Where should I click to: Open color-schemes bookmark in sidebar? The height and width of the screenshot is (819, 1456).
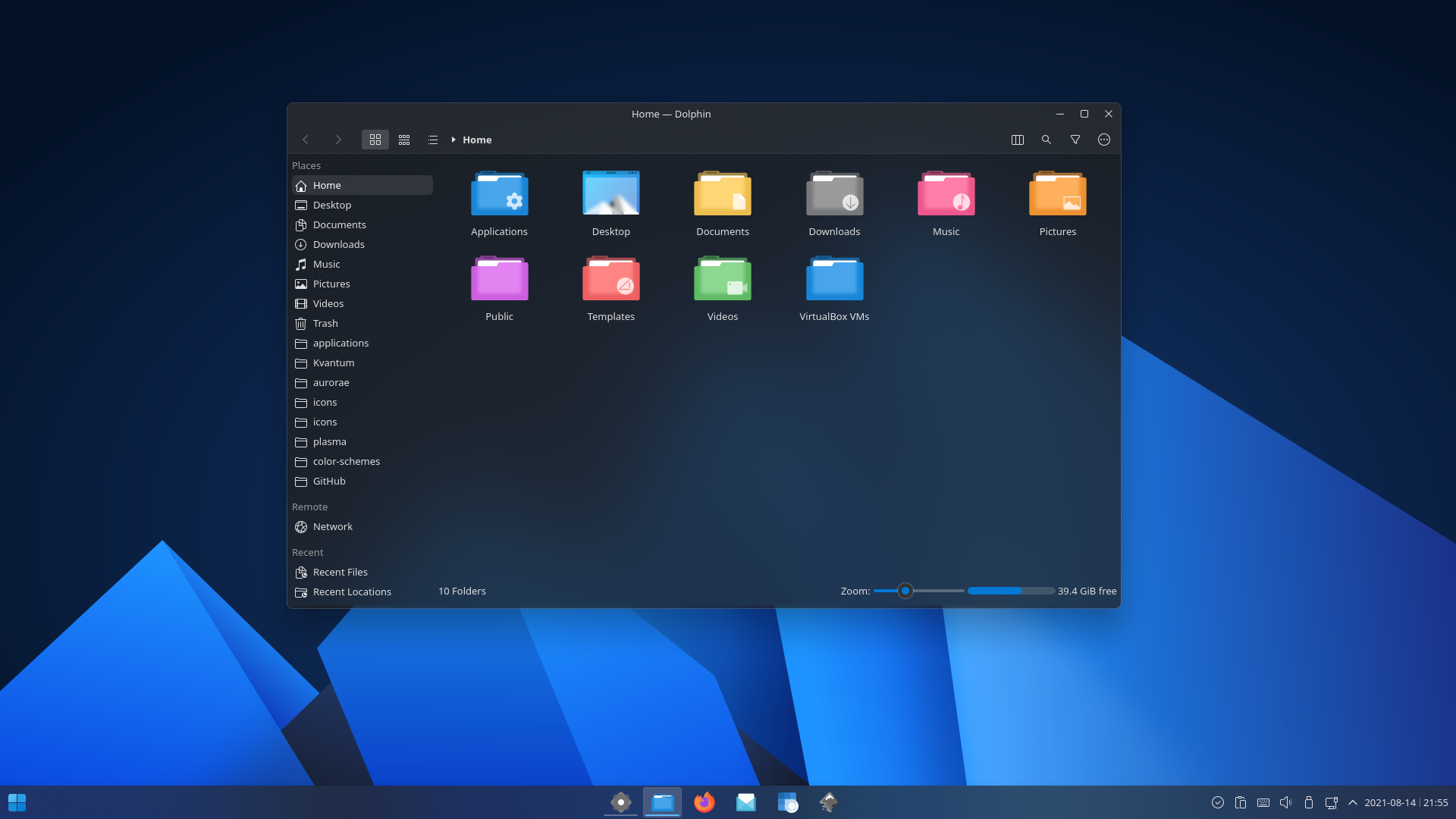pyautogui.click(x=362, y=461)
